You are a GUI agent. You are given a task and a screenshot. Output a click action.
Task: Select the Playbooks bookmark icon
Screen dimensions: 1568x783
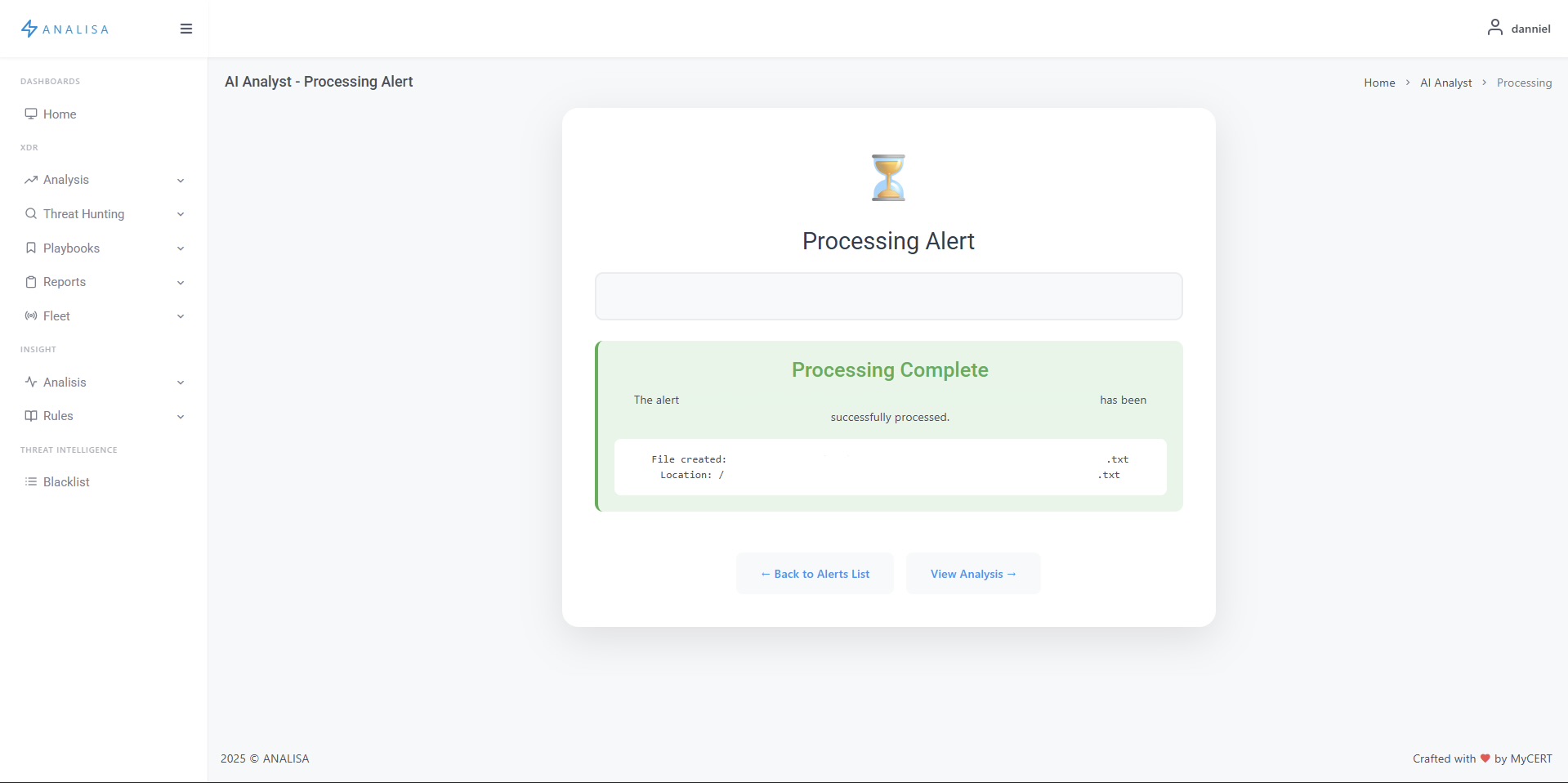point(32,248)
